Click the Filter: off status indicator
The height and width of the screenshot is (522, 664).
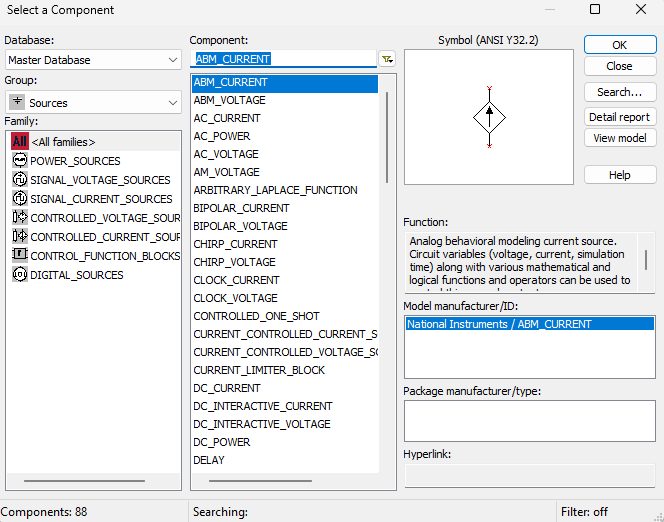click(x=584, y=512)
